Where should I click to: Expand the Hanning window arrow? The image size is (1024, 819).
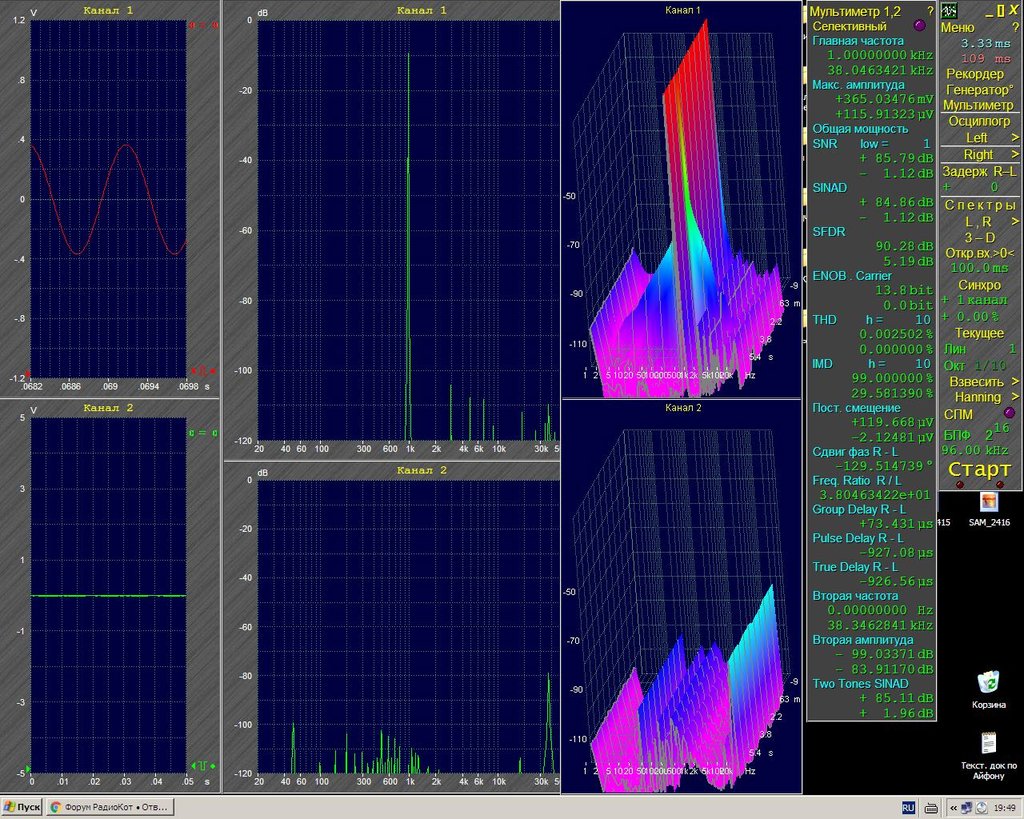tap(1015, 397)
